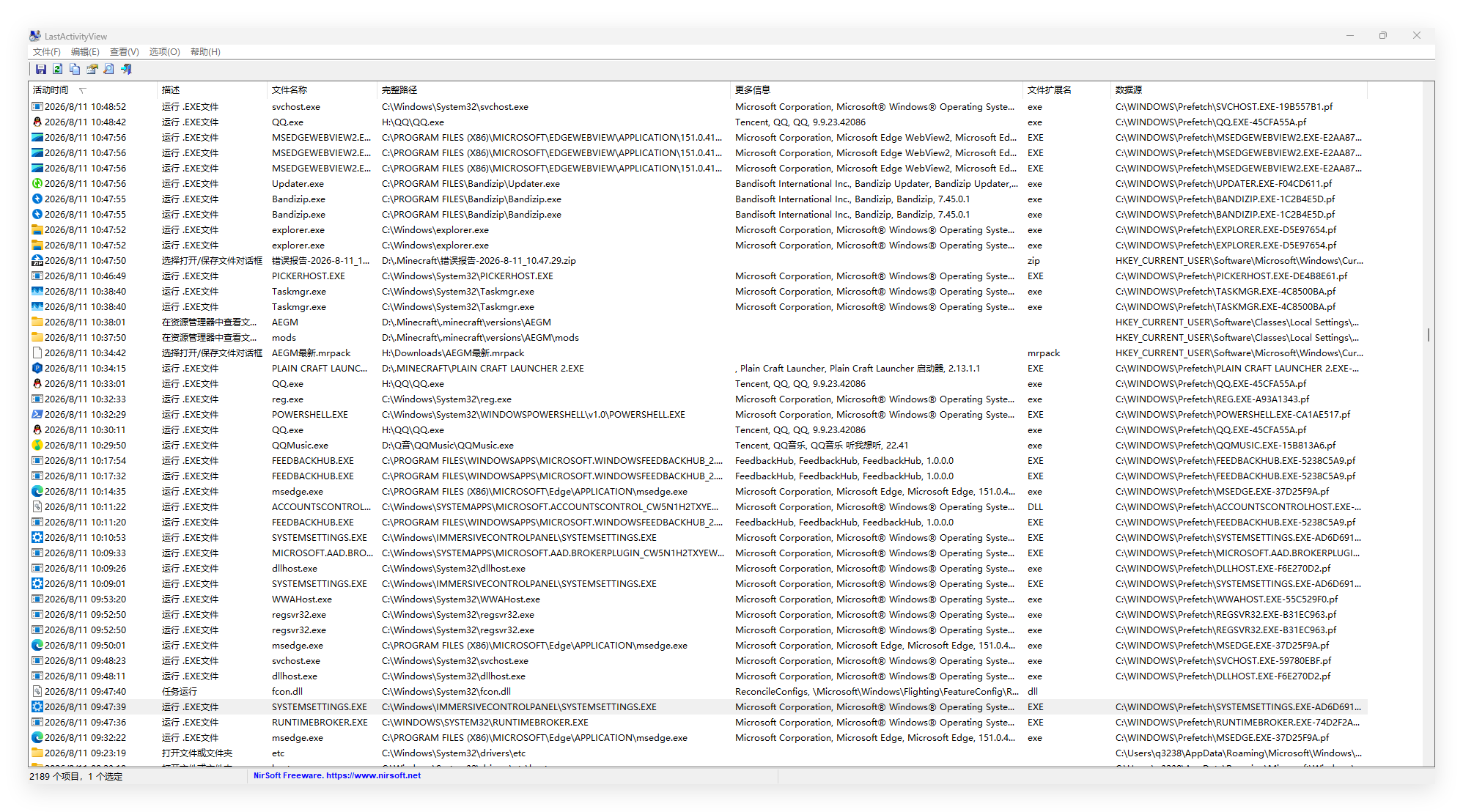This screenshot has width=1463, height=812.
Task: Open the 帮助(H) menu
Action: pos(205,52)
